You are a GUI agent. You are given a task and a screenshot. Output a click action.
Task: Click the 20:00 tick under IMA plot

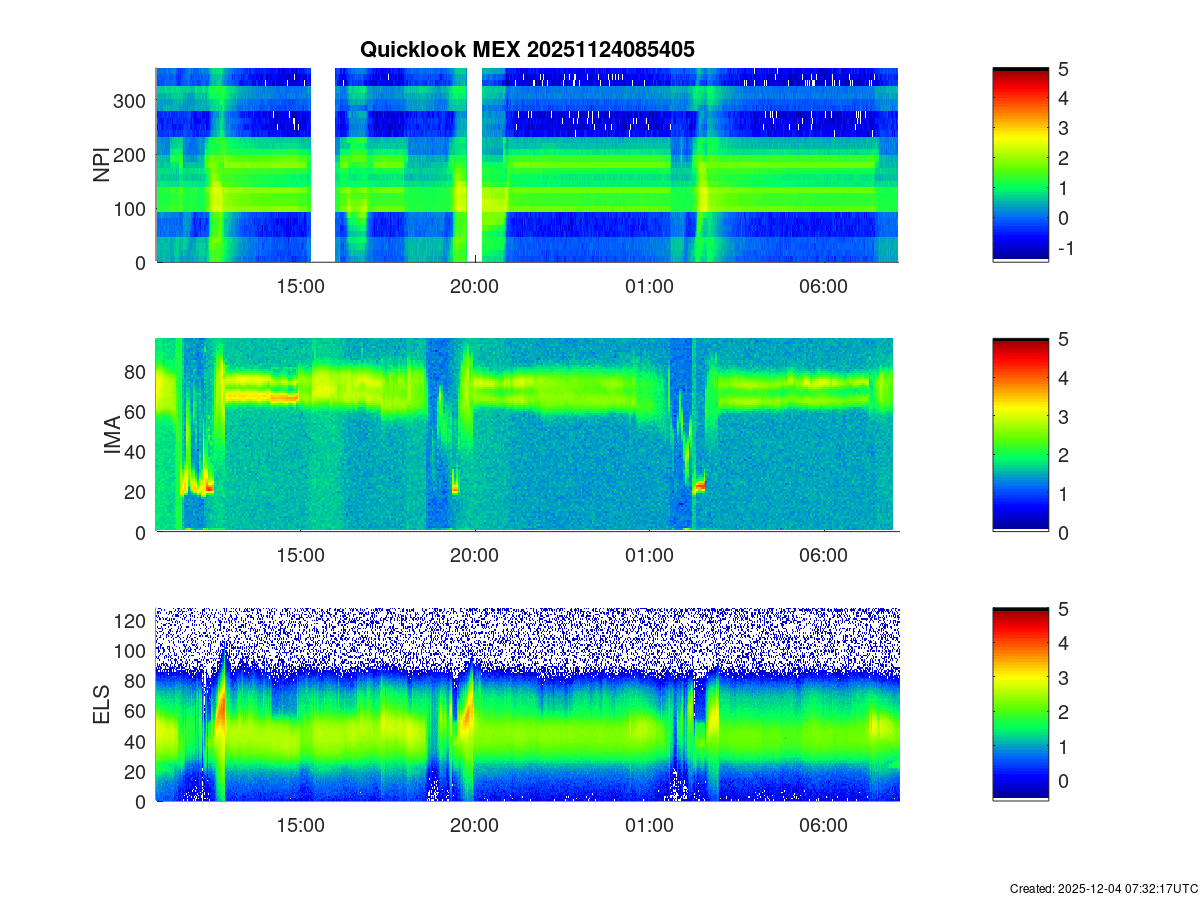pos(474,556)
